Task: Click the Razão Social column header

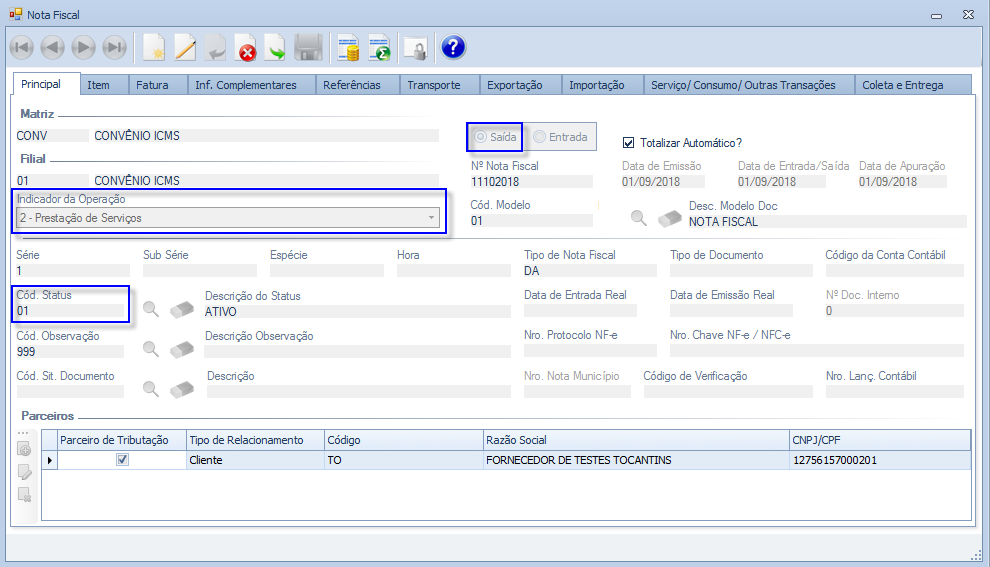Action: 636,440
